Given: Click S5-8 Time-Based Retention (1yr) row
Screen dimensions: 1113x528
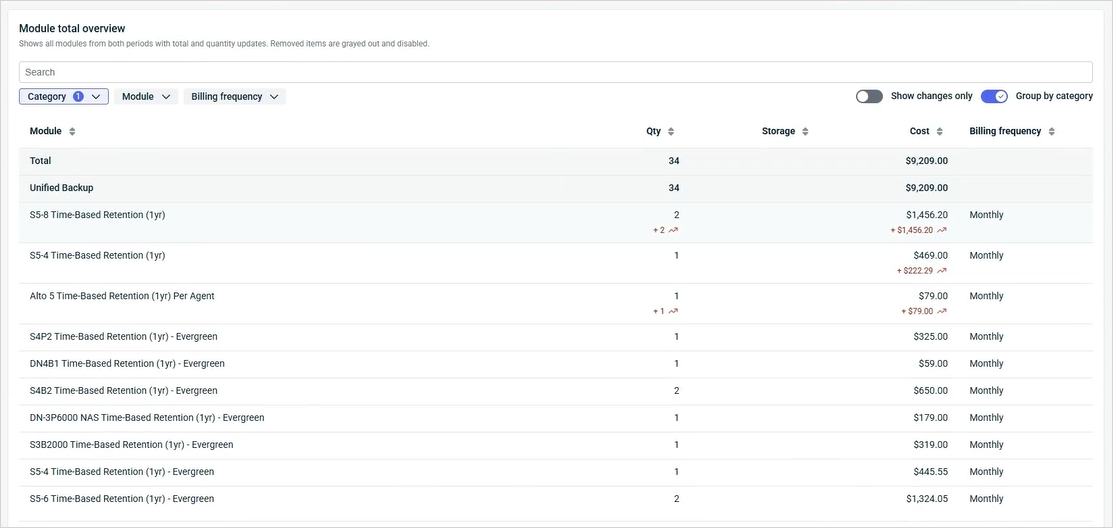Looking at the screenshot, I should [x=97, y=215].
